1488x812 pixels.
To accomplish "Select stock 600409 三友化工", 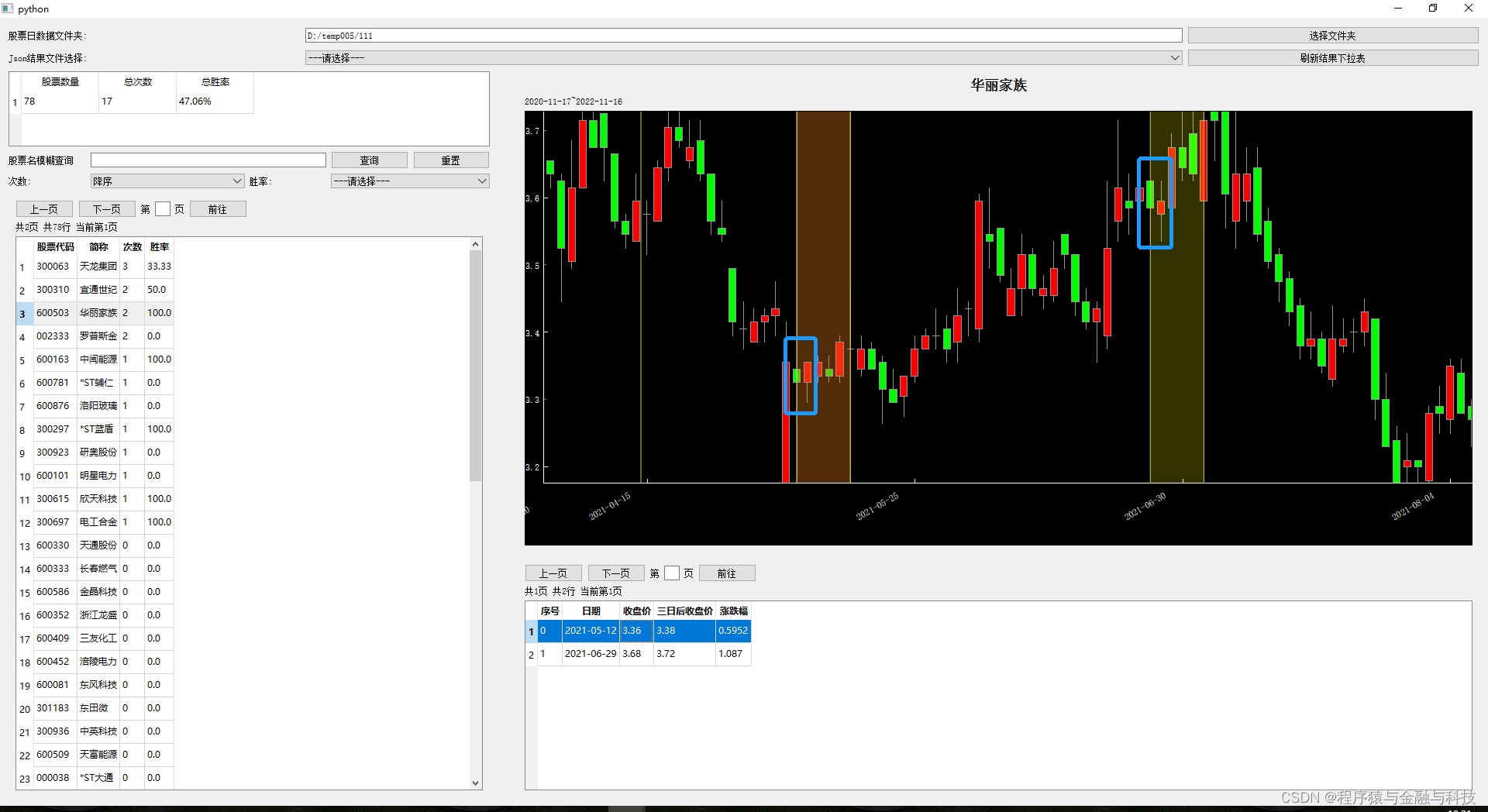I will [96, 638].
